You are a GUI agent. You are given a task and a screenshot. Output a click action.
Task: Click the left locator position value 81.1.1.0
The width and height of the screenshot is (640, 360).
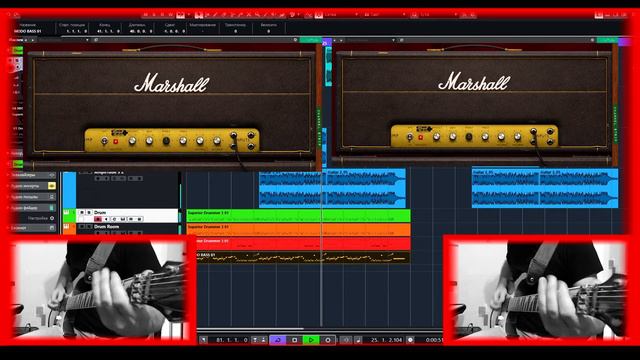pos(232,340)
